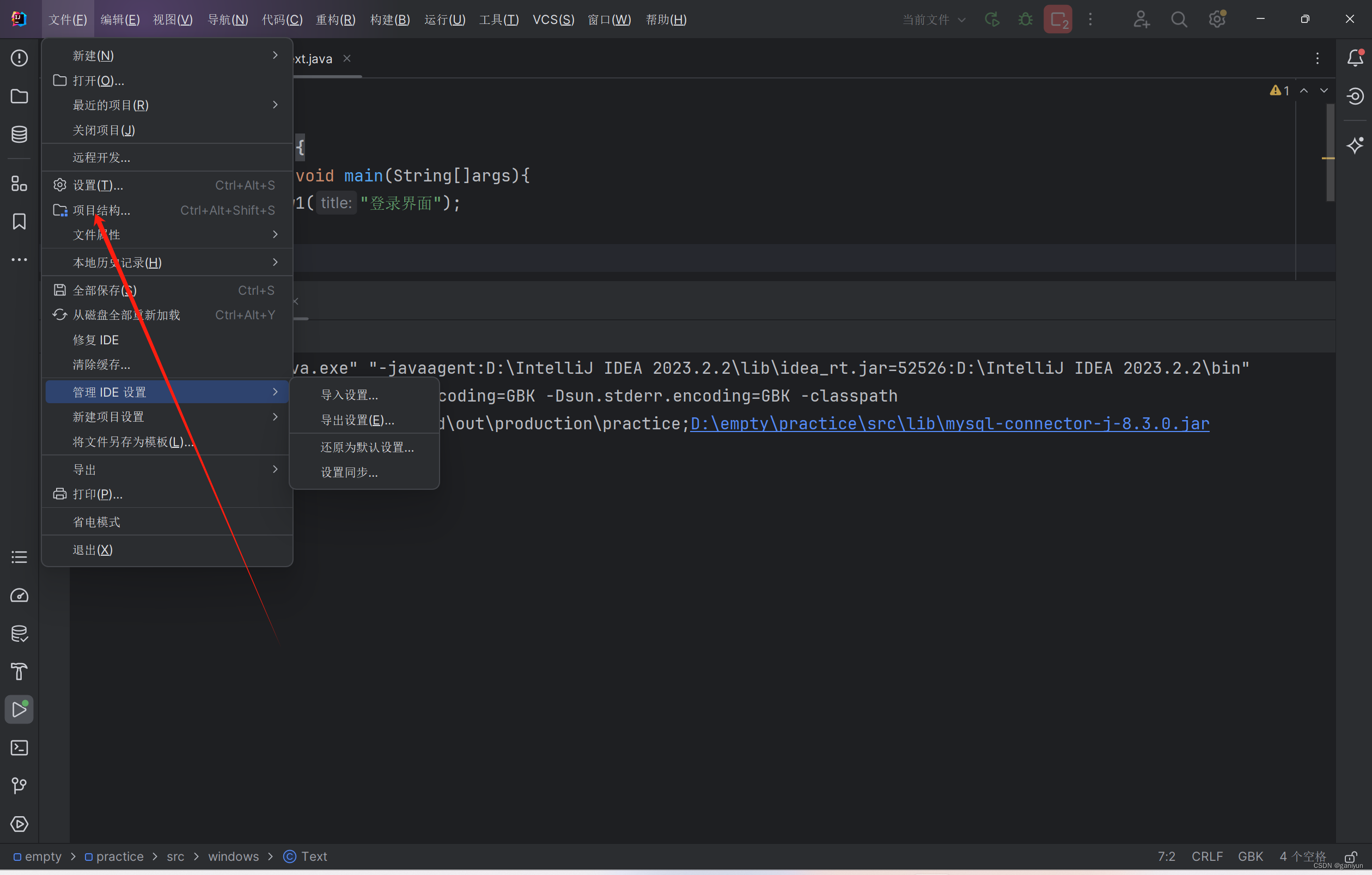Open the Bookmarks tool window icon
1372x875 pixels.
[x=20, y=222]
